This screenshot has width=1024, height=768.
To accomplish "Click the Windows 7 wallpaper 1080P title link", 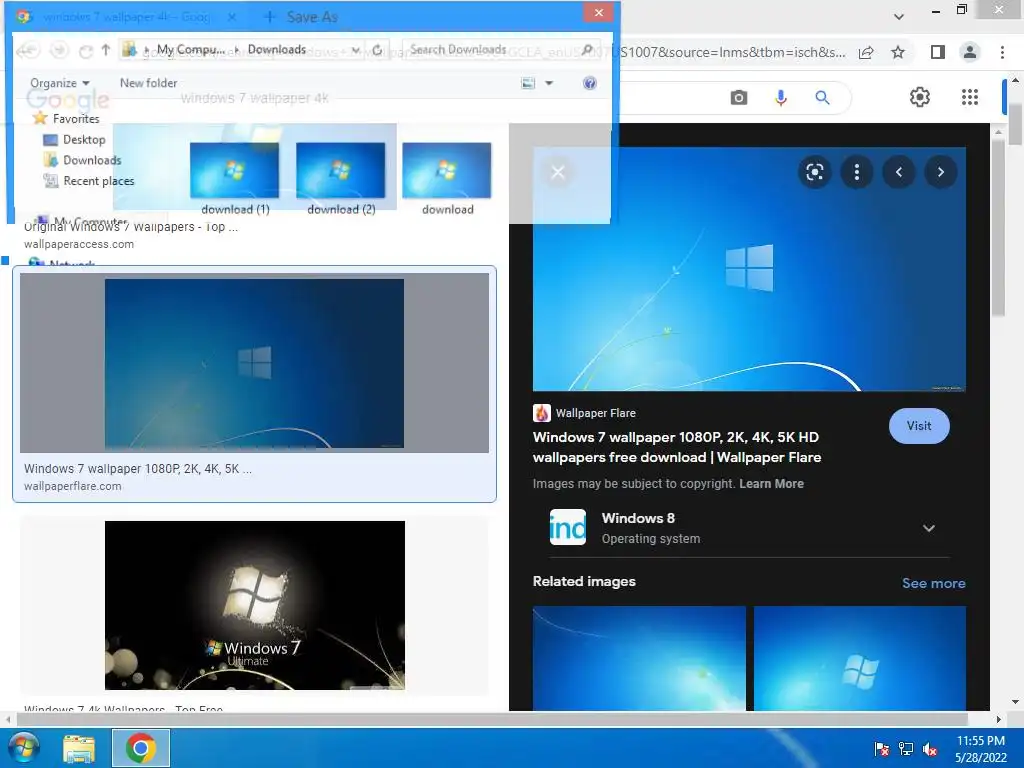I will tap(677, 447).
